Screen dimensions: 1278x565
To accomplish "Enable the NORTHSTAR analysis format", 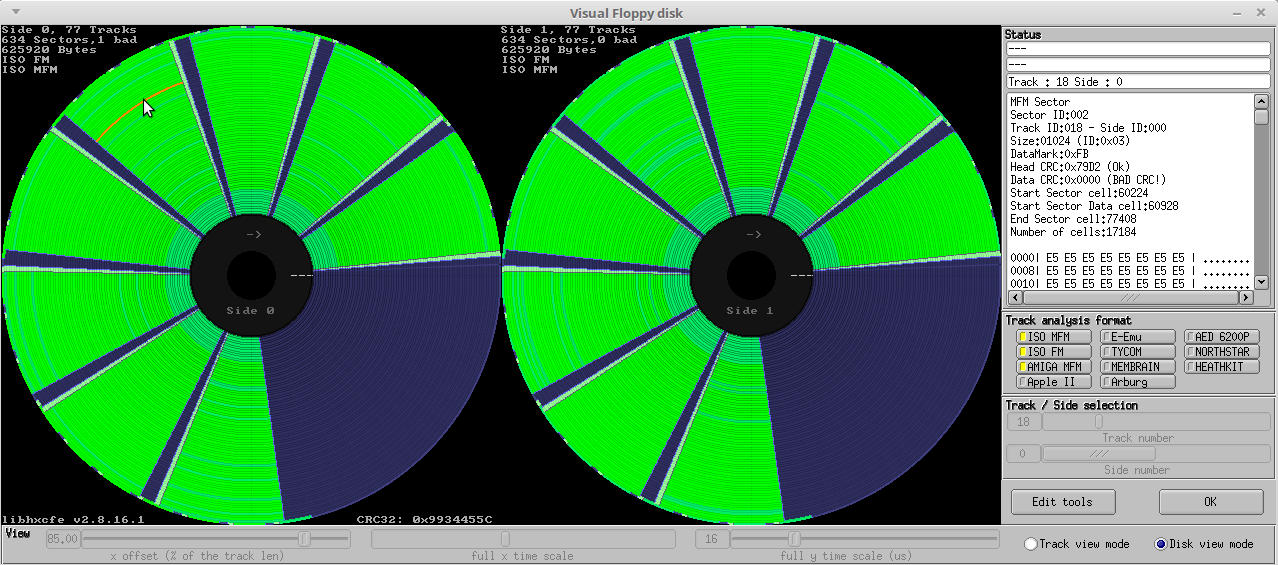I will click(x=1222, y=352).
